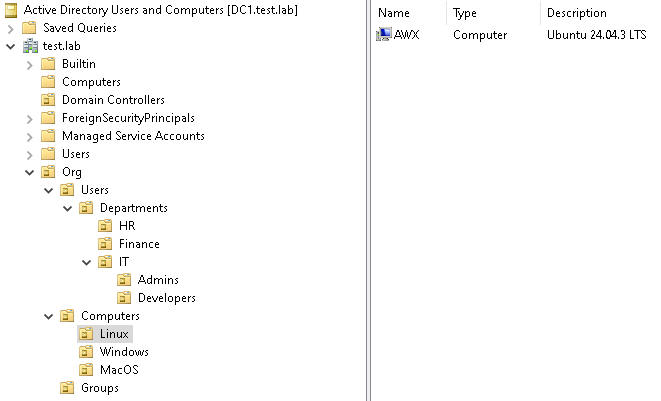Click the Saved Queries folder icon
This screenshot has width=661, height=401.
(x=28, y=28)
